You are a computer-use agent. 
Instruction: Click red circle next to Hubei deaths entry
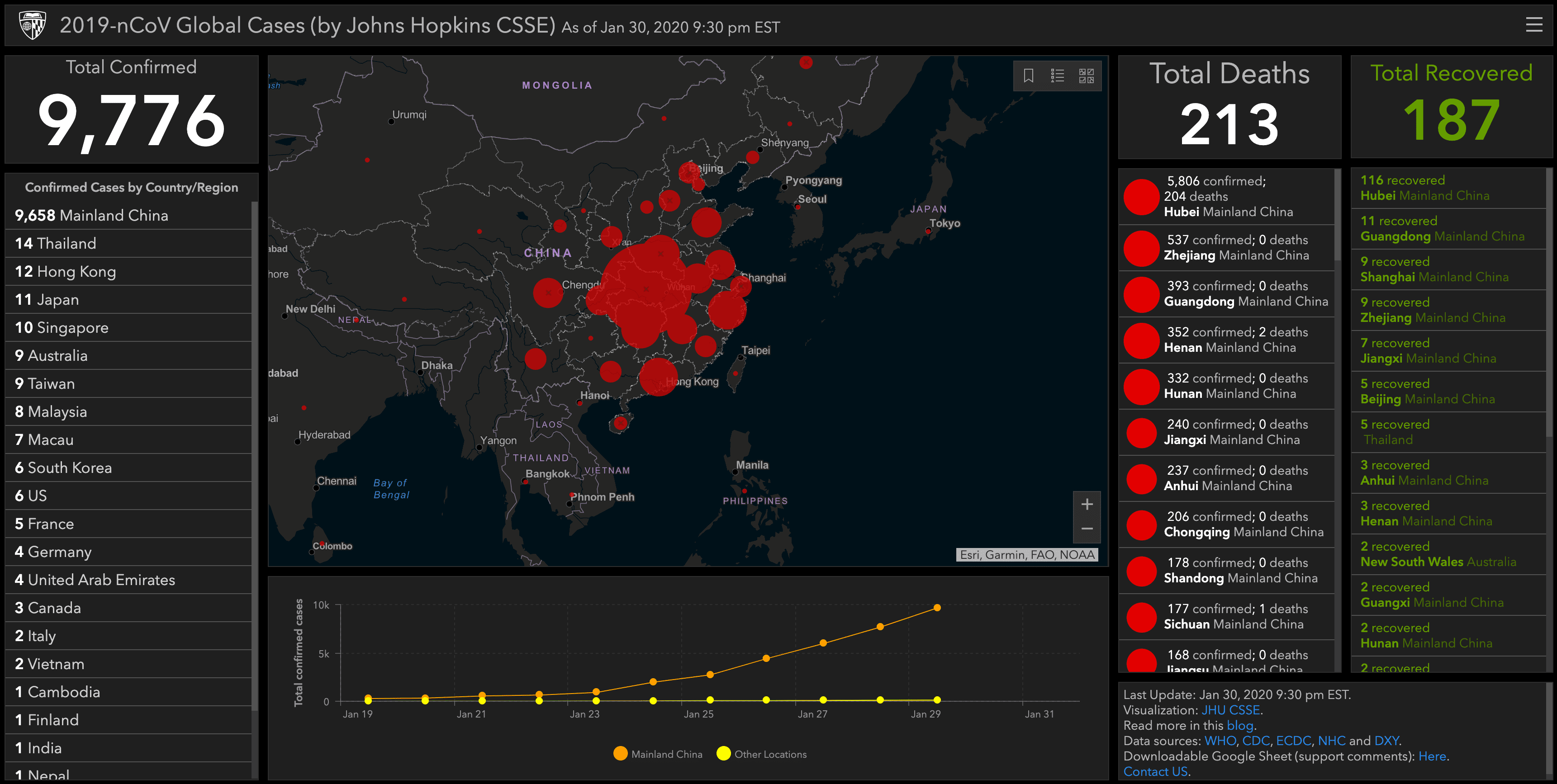(x=1141, y=197)
